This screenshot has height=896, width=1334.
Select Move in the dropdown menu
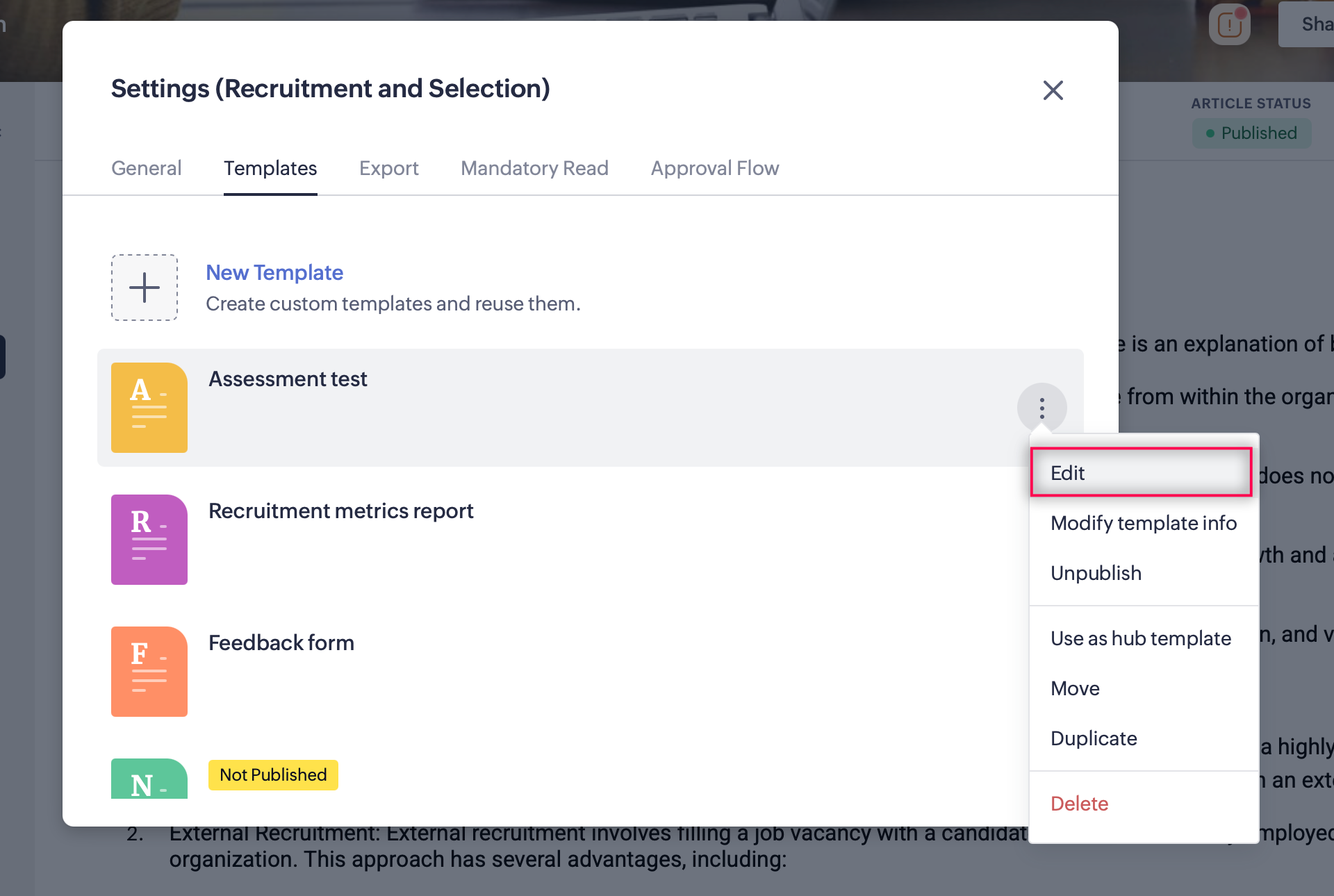pyautogui.click(x=1075, y=688)
